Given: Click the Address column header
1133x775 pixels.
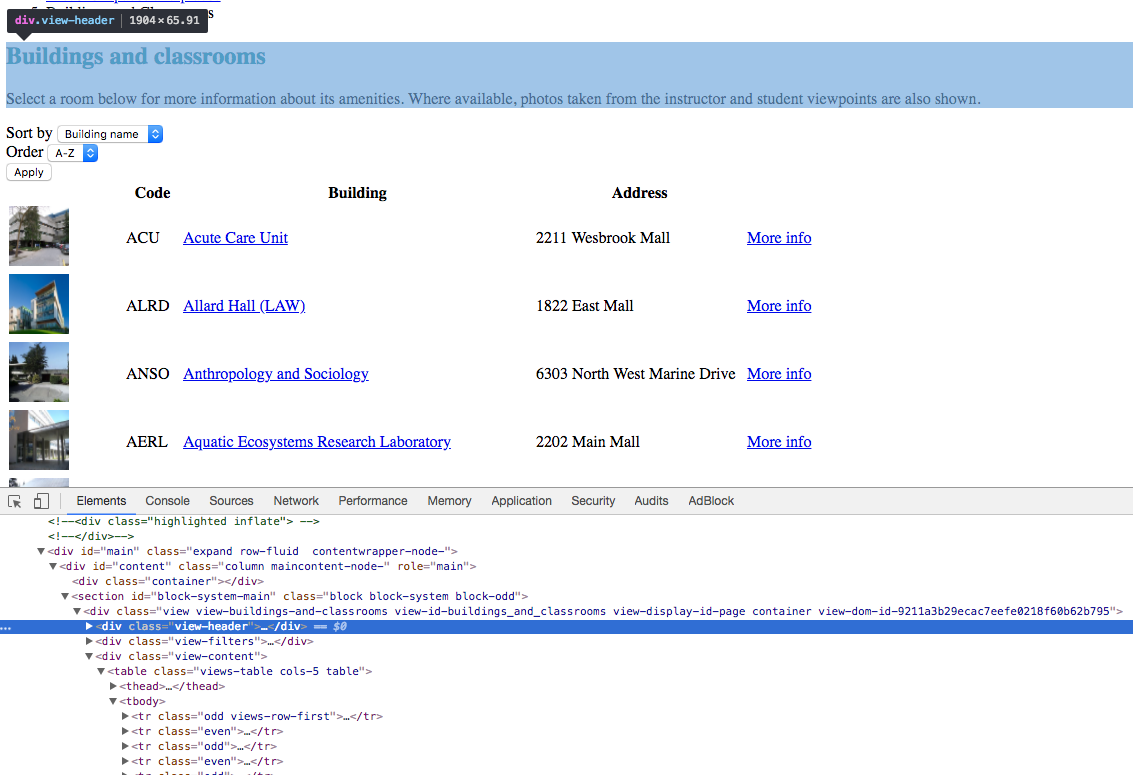Looking at the screenshot, I should tap(639, 193).
